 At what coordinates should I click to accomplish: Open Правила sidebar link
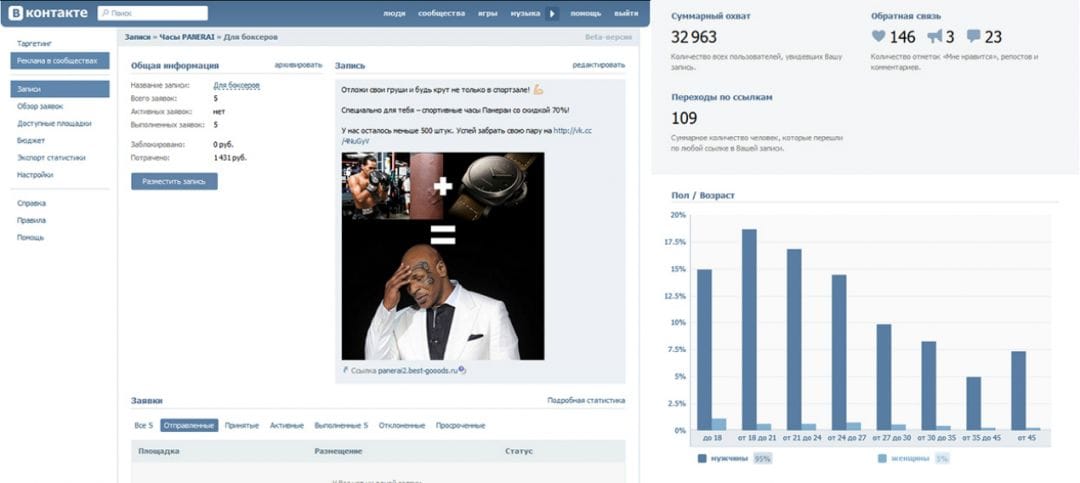tap(32, 220)
